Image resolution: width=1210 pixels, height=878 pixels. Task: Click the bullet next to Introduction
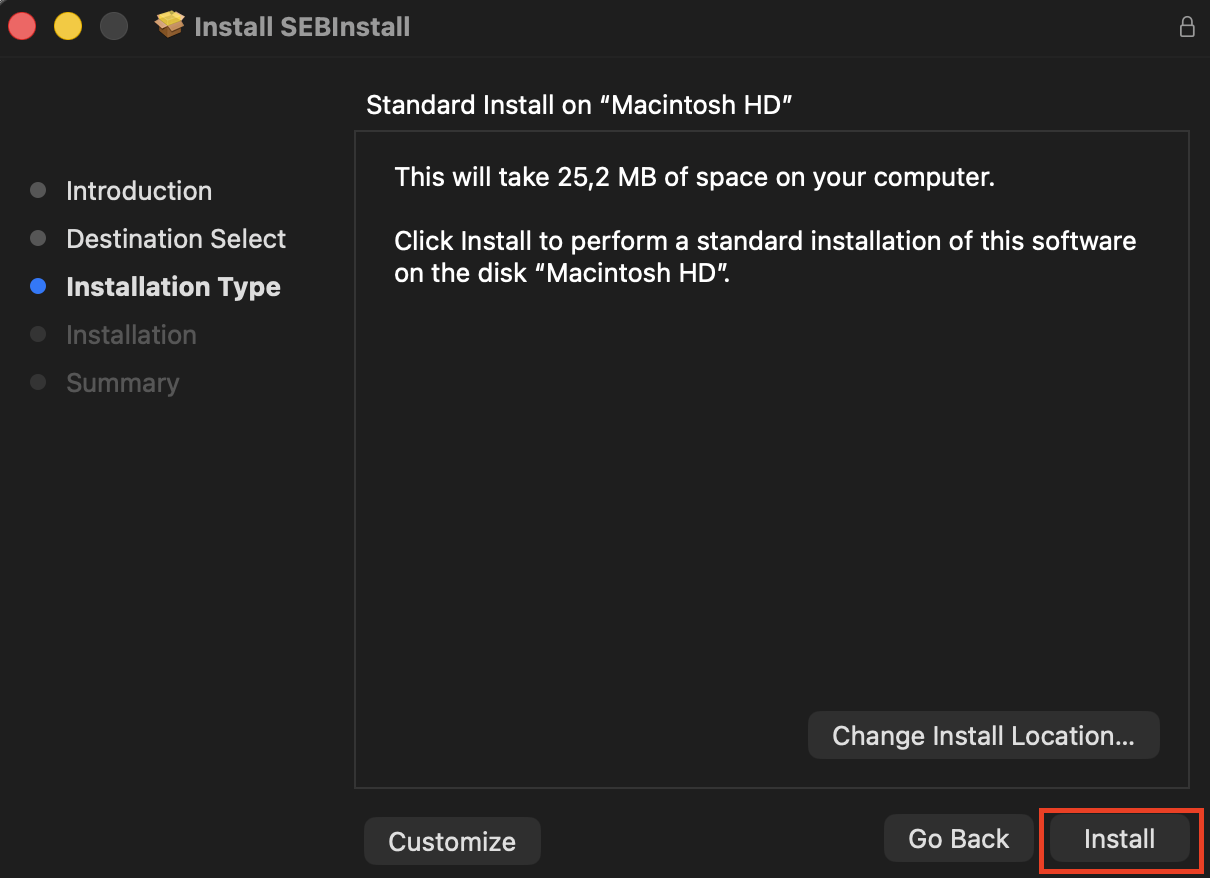[38, 190]
